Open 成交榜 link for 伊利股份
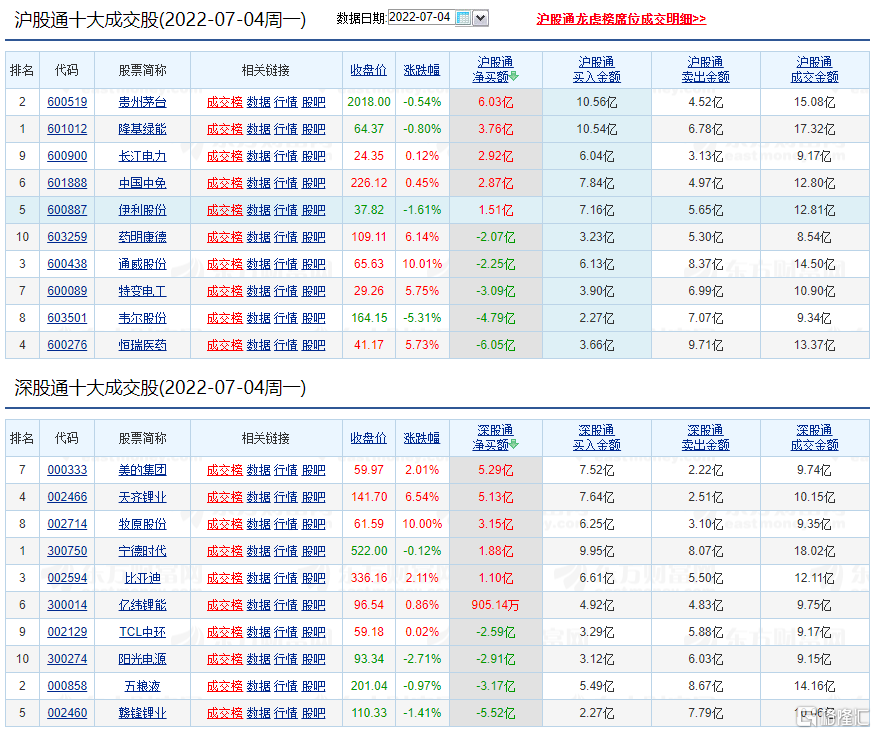The height and width of the screenshot is (735, 876). pyautogui.click(x=225, y=210)
